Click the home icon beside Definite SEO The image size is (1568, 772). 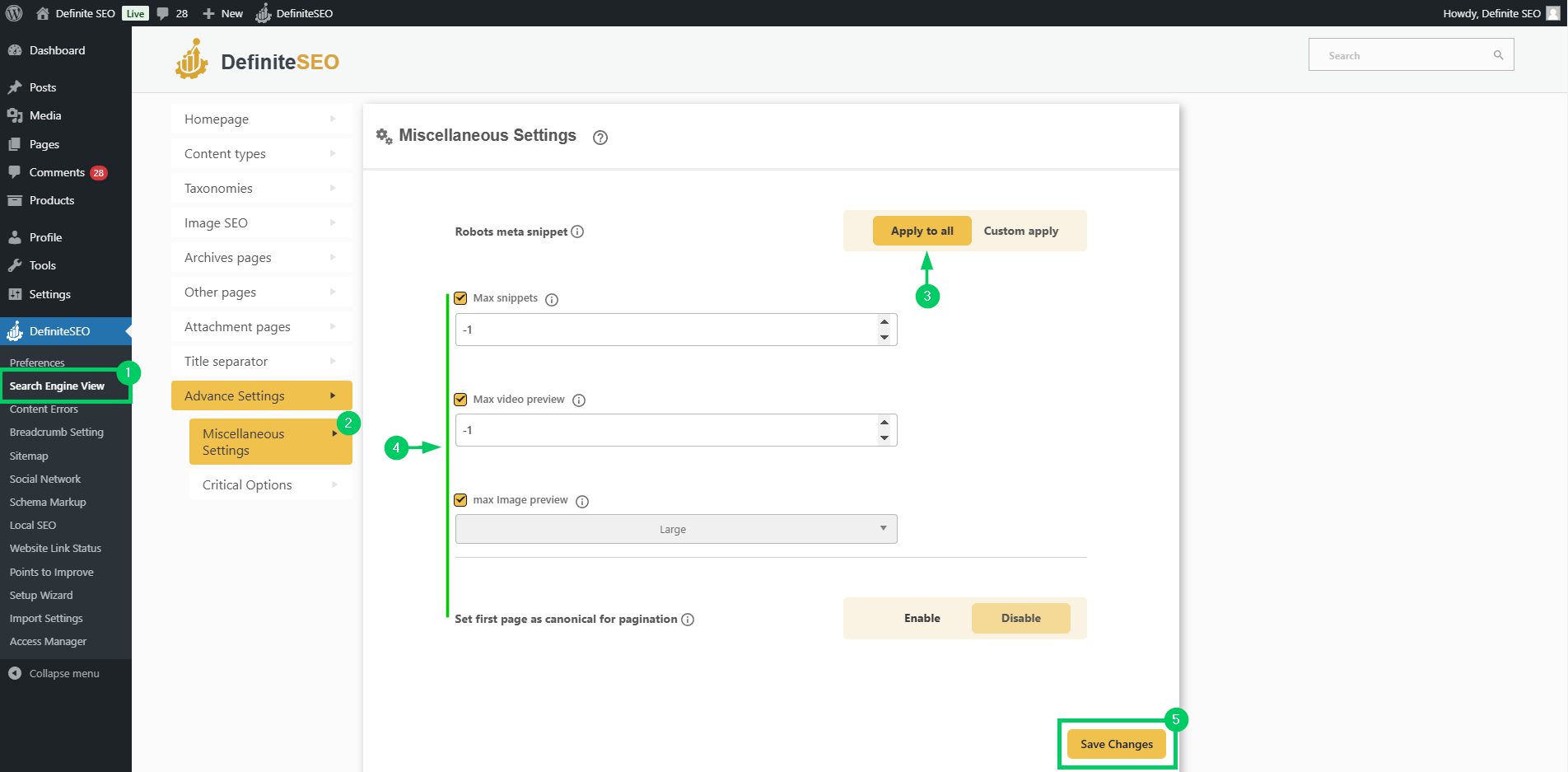pyautogui.click(x=43, y=13)
